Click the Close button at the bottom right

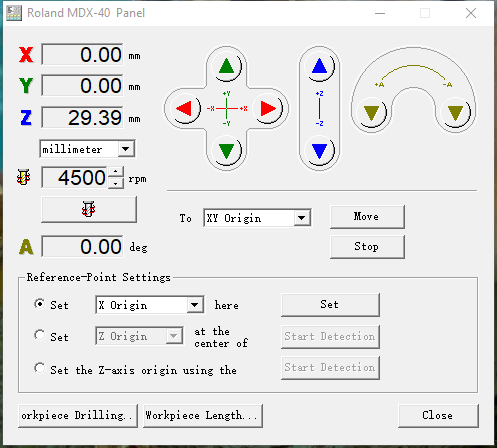(x=438, y=416)
